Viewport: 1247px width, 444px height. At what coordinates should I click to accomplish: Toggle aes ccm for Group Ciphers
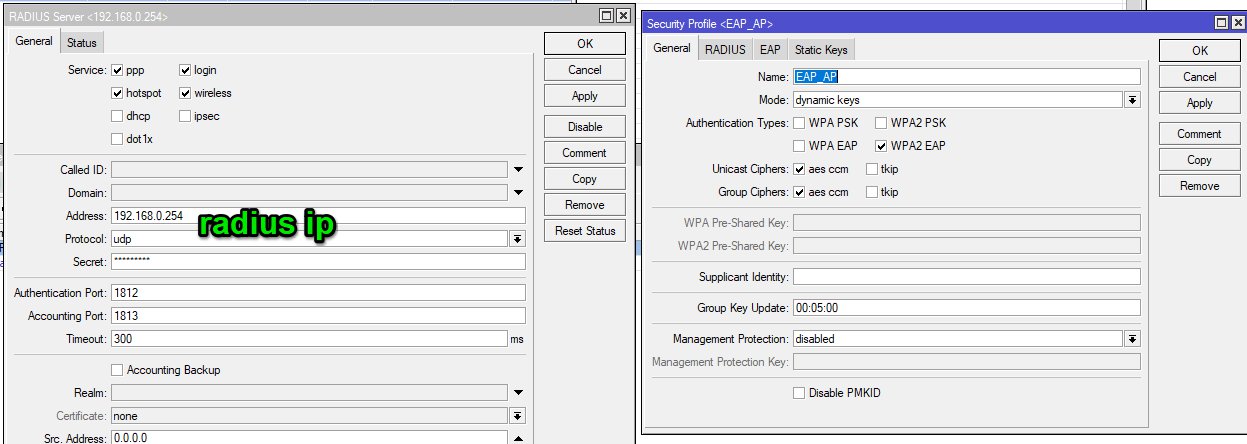[799, 192]
